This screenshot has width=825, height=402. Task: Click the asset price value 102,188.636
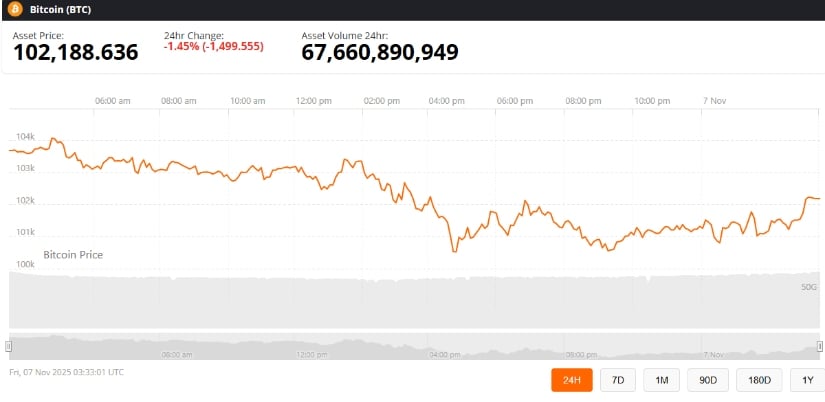[75, 53]
